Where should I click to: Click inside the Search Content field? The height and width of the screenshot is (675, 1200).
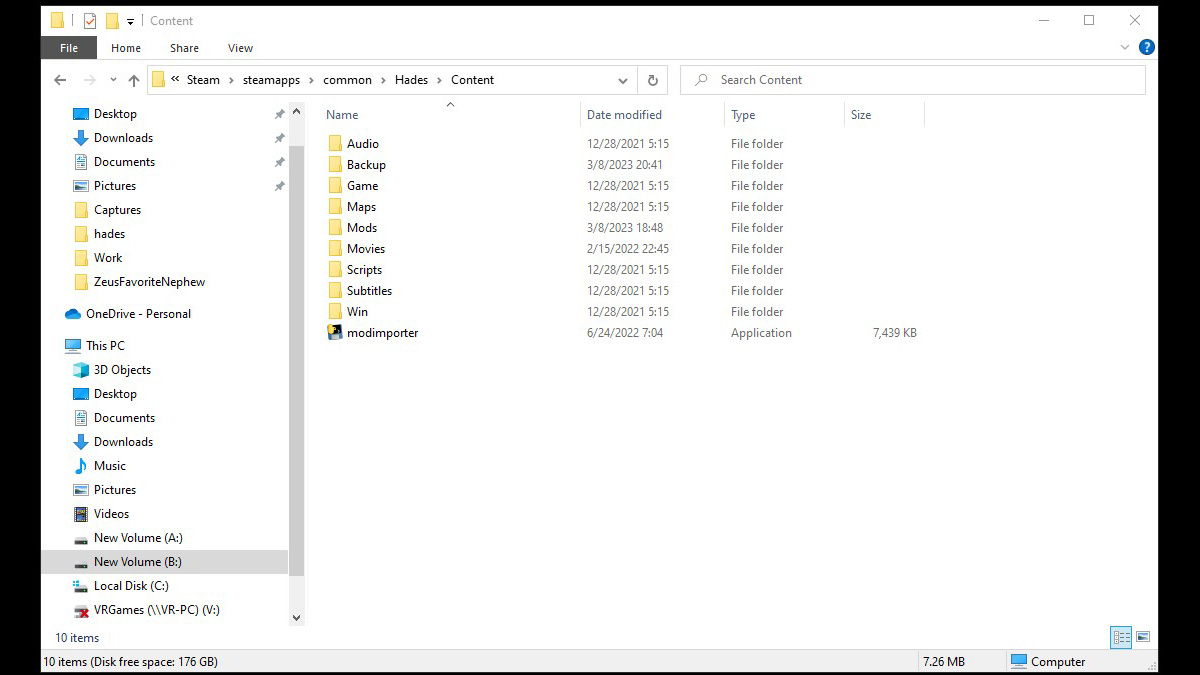(x=900, y=79)
